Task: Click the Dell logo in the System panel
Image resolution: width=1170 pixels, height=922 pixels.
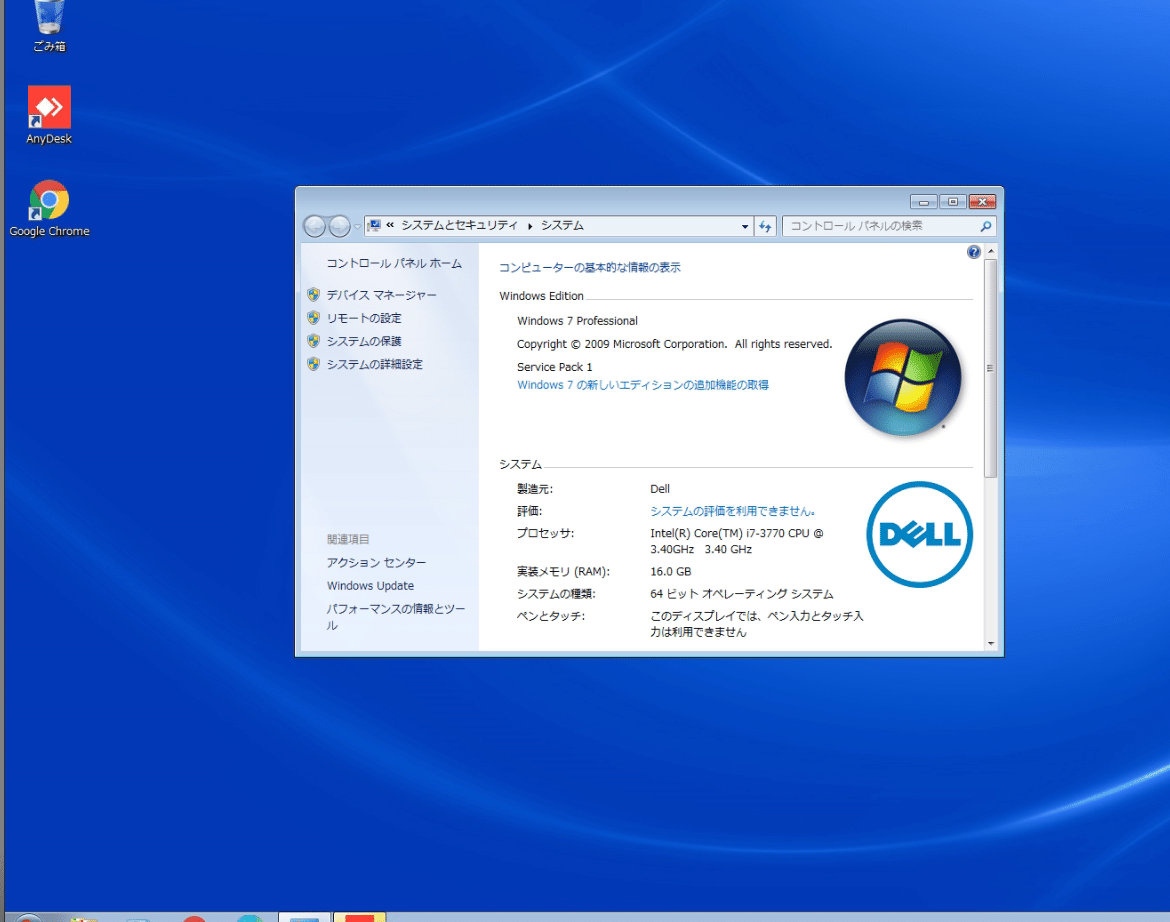Action: (918, 534)
